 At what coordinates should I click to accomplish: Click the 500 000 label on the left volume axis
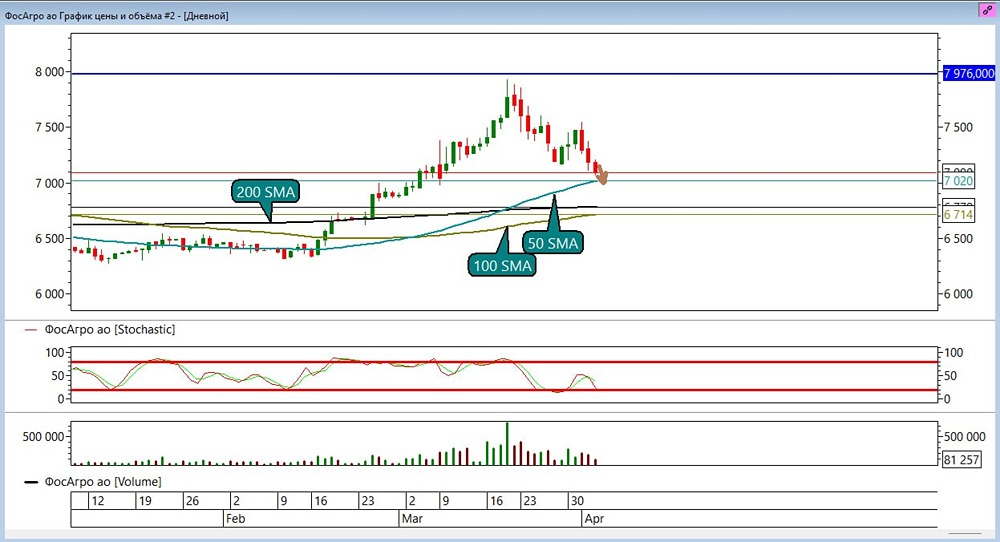click(x=43, y=437)
